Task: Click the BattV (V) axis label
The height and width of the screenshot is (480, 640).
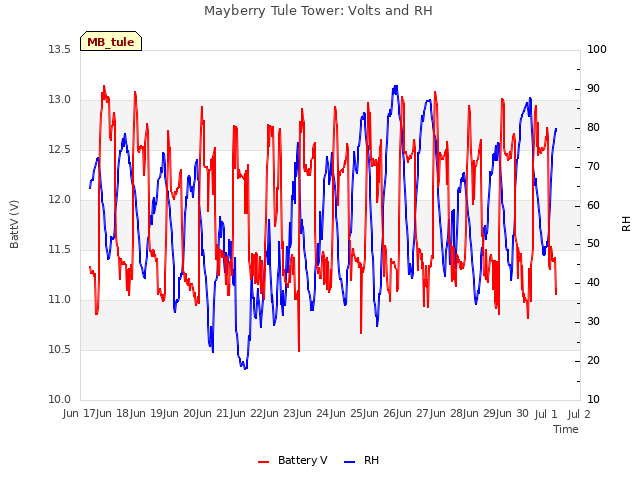Action: pyautogui.click(x=14, y=224)
